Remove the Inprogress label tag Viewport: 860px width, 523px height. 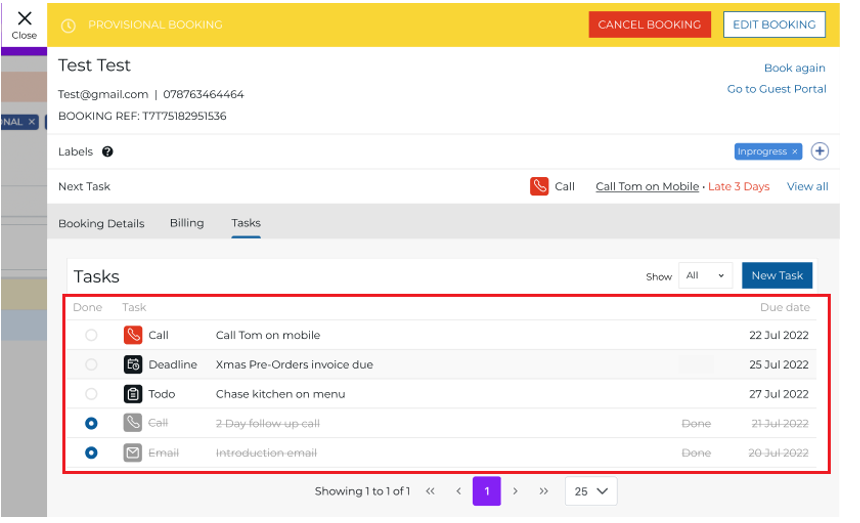point(795,152)
